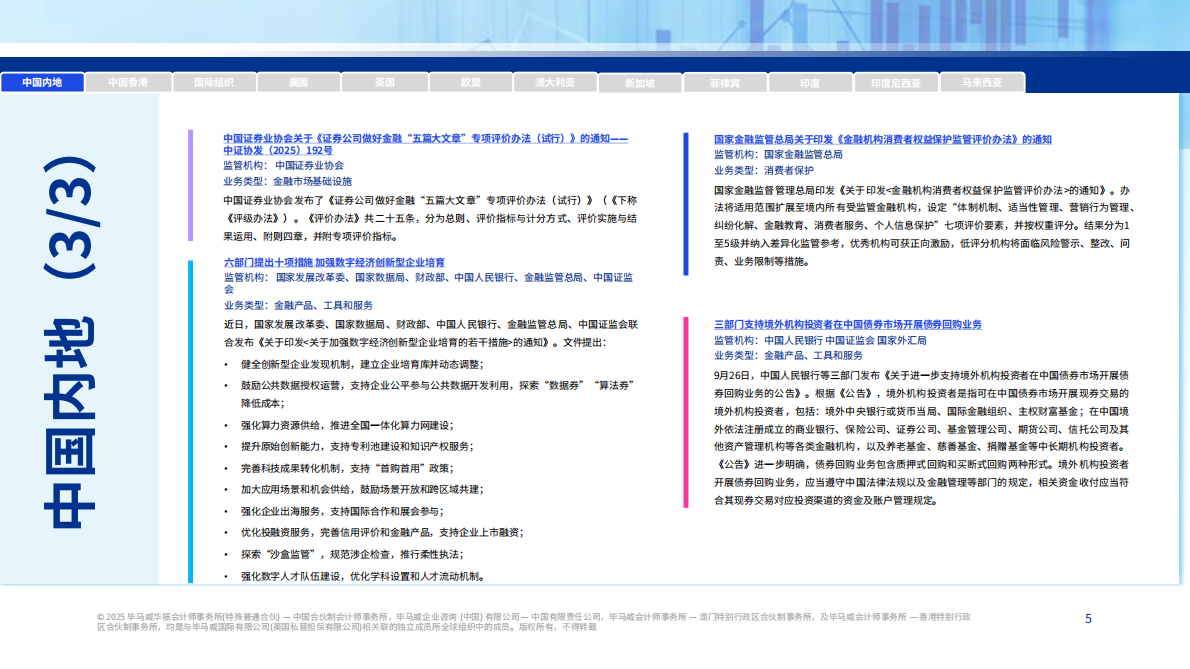The width and height of the screenshot is (1190, 669).
Task: Switch to the 新加坡 tab
Action: coord(640,82)
